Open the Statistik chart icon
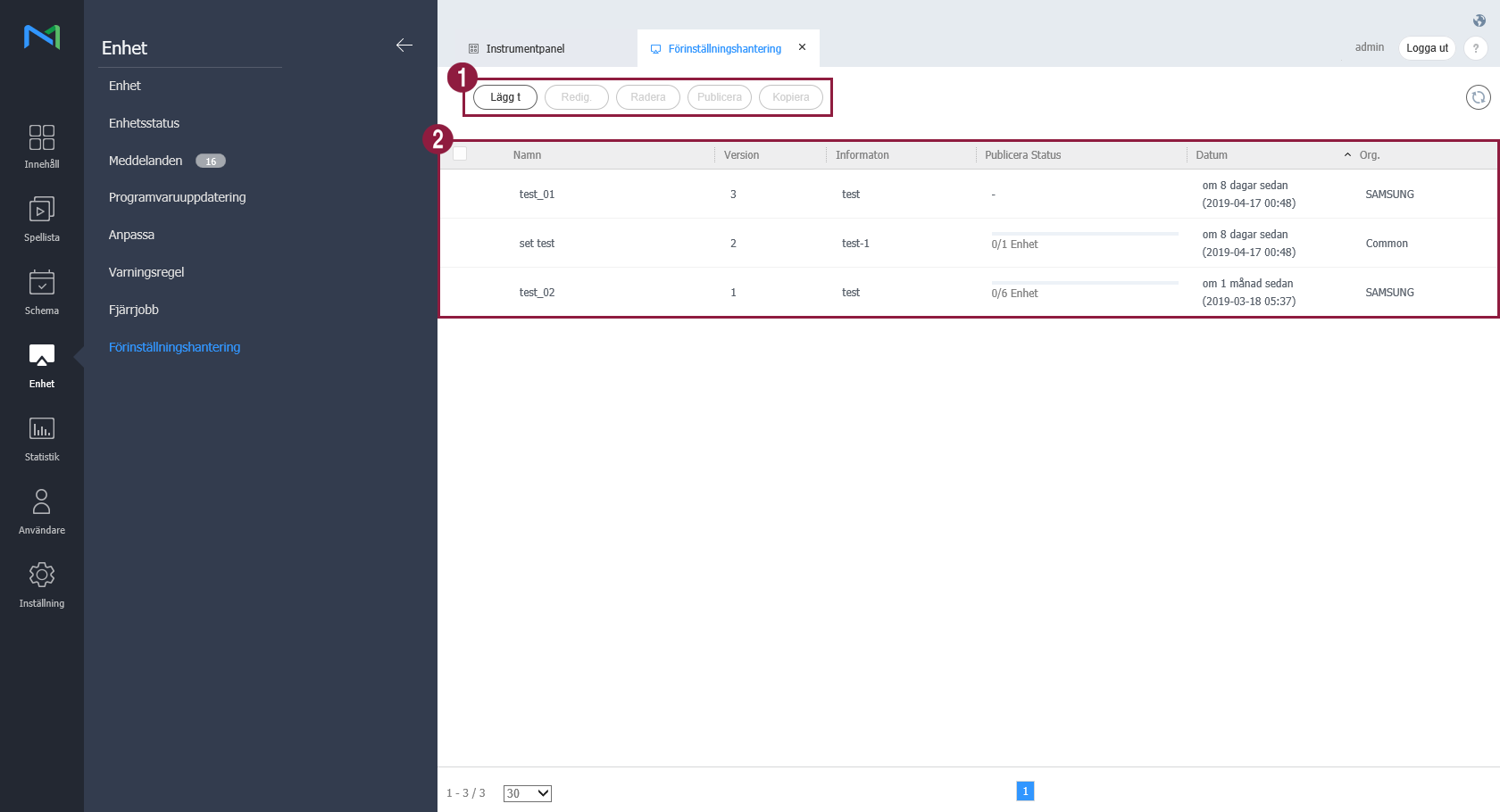1500x812 pixels. point(41,430)
